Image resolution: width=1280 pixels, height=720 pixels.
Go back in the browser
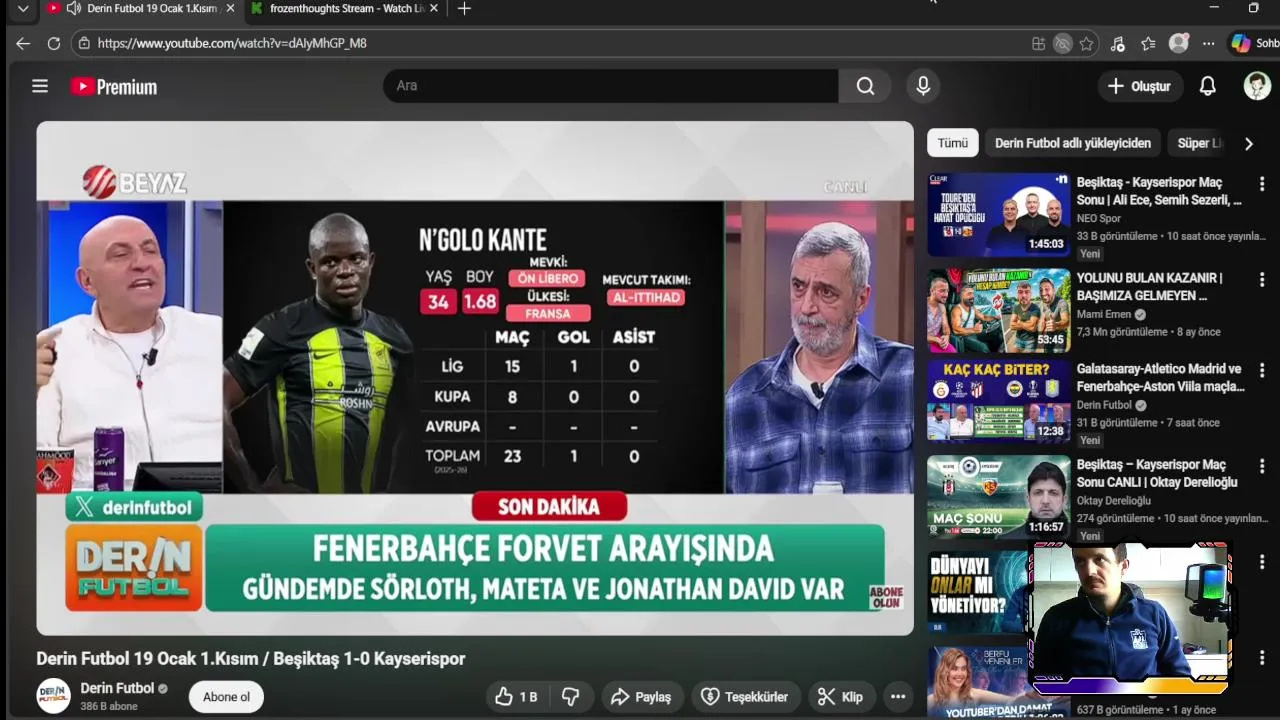coord(23,43)
